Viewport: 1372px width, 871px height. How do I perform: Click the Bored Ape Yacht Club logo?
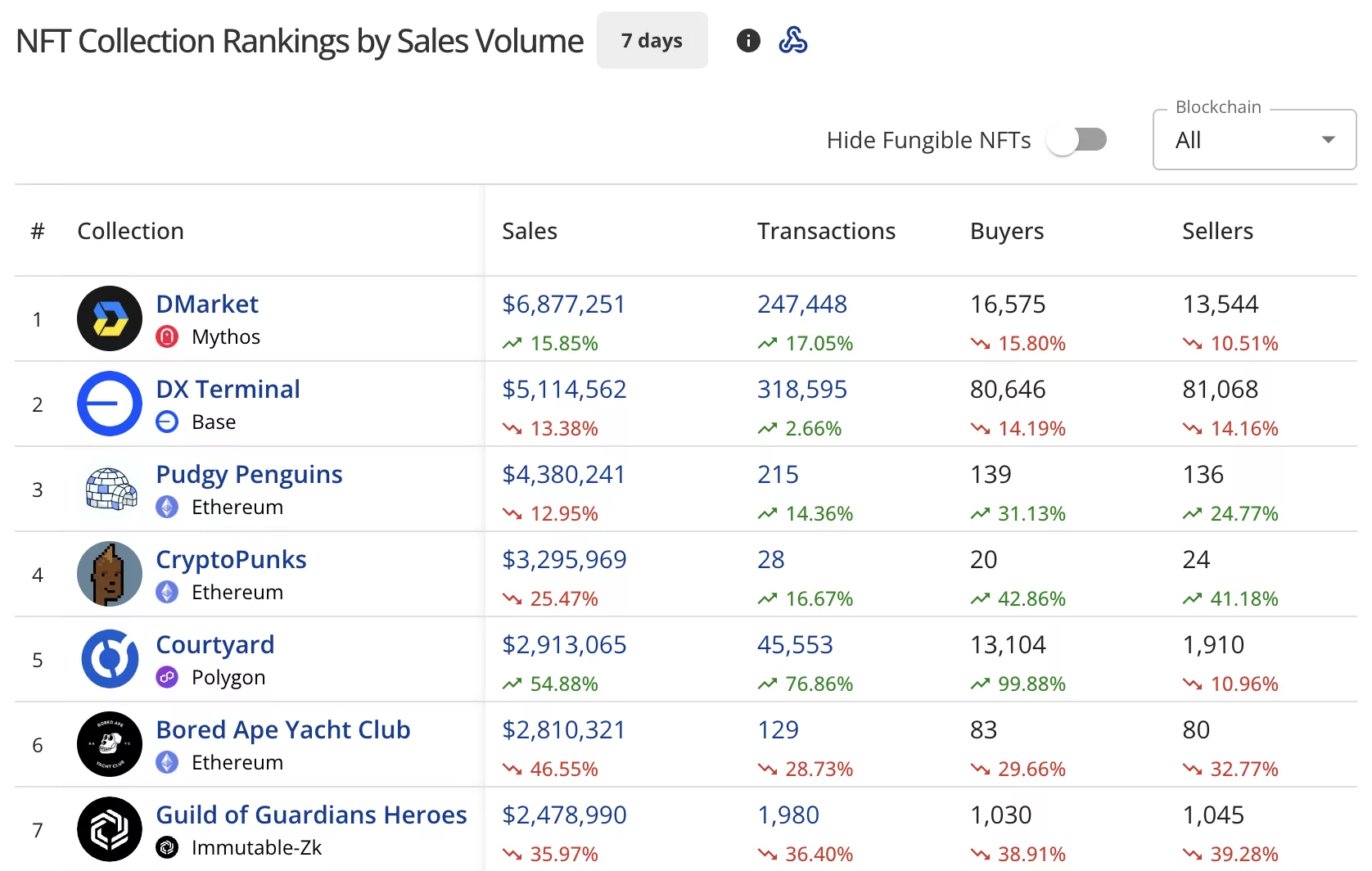pyautogui.click(x=109, y=744)
